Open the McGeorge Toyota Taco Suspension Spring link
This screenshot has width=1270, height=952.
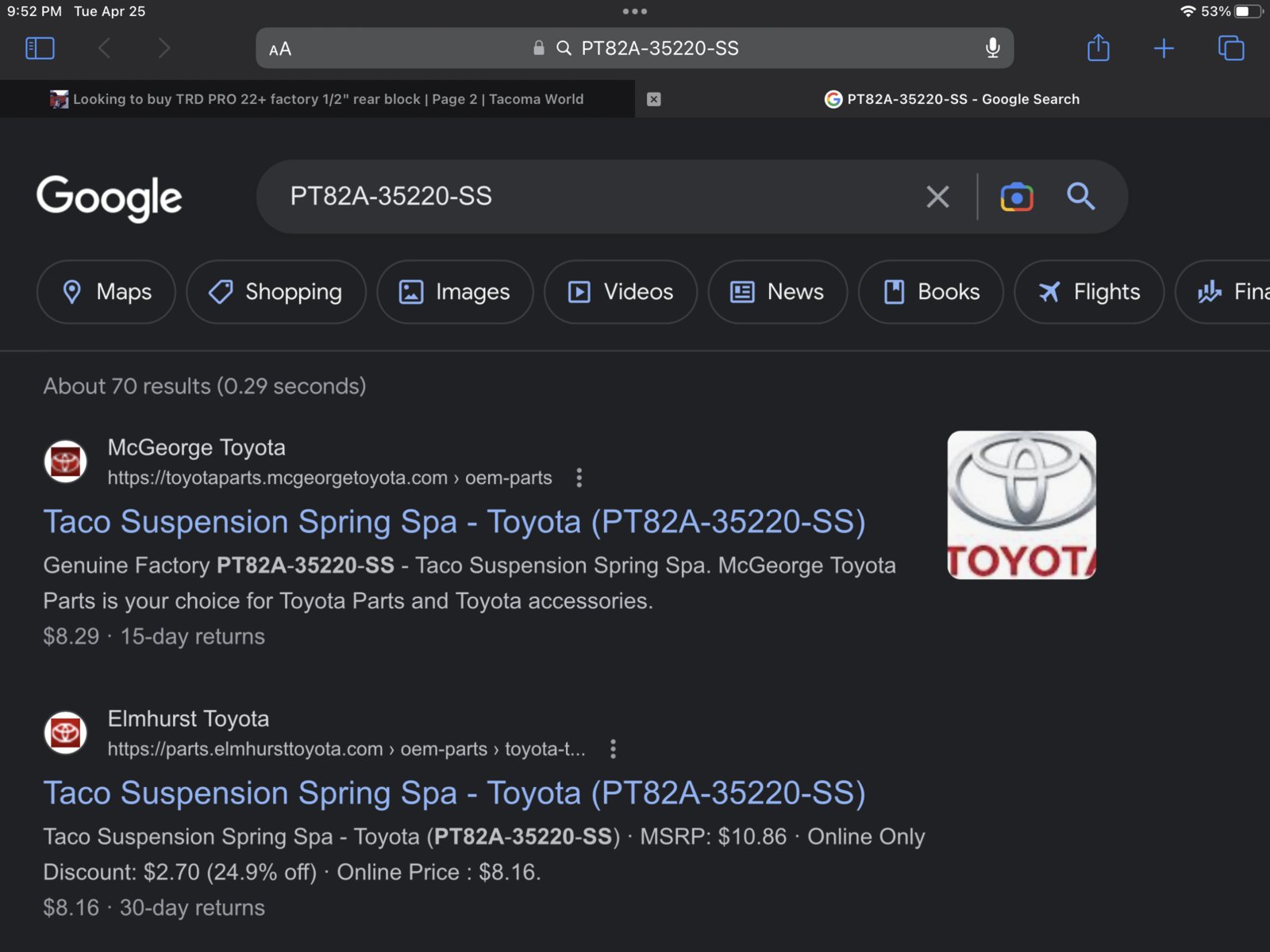click(454, 522)
